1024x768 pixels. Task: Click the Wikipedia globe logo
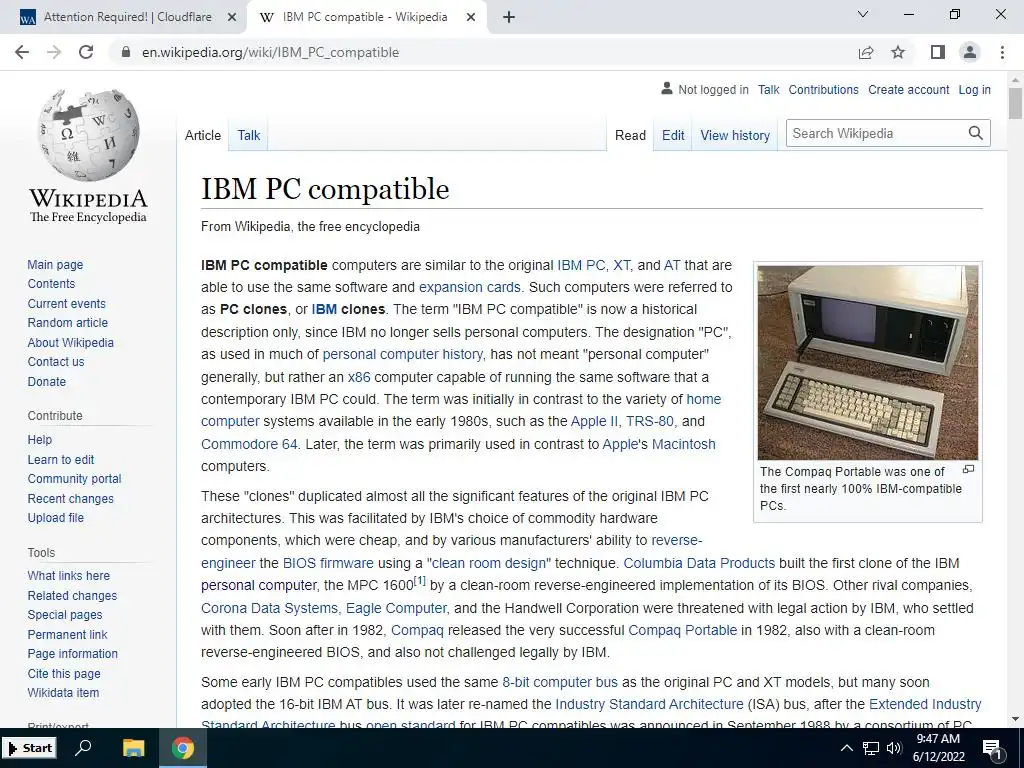[88, 135]
